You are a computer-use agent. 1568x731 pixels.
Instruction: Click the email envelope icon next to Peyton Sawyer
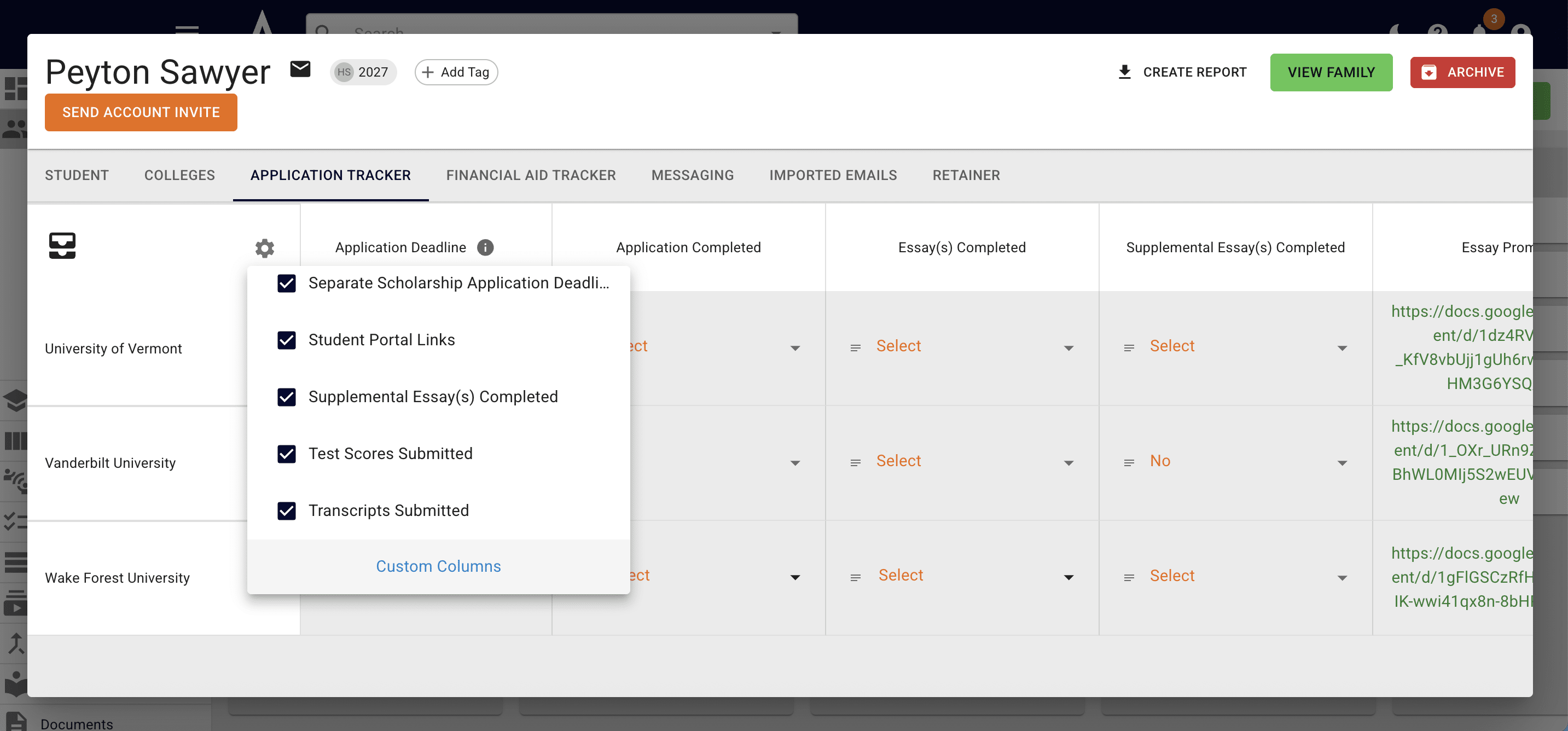click(x=300, y=69)
